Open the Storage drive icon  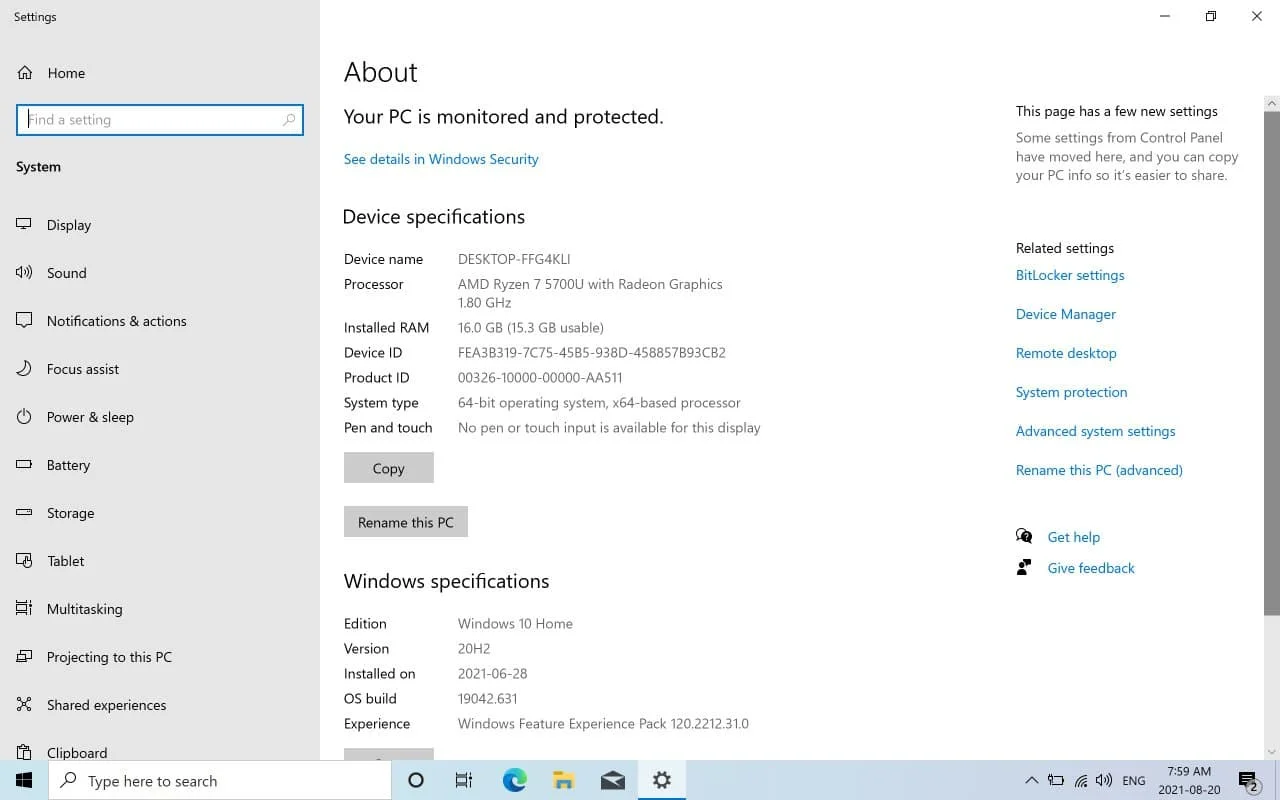click(25, 513)
